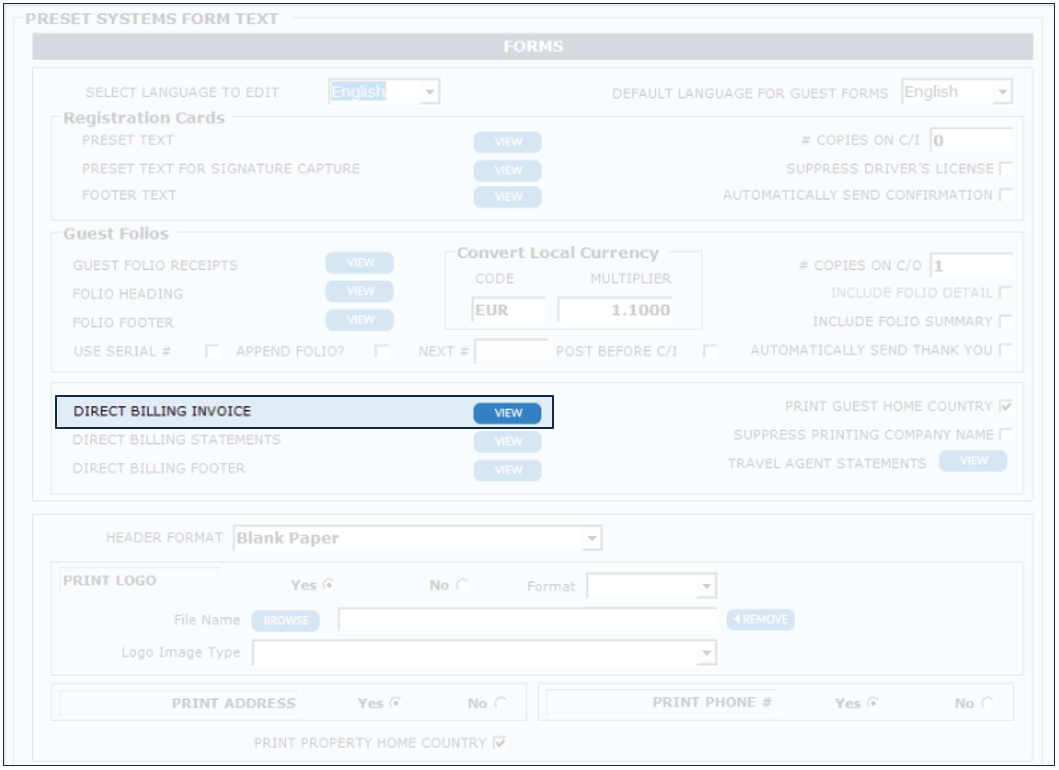1059x770 pixels.
Task: Open VIEW for Direct Billing Footer
Action: 507,470
